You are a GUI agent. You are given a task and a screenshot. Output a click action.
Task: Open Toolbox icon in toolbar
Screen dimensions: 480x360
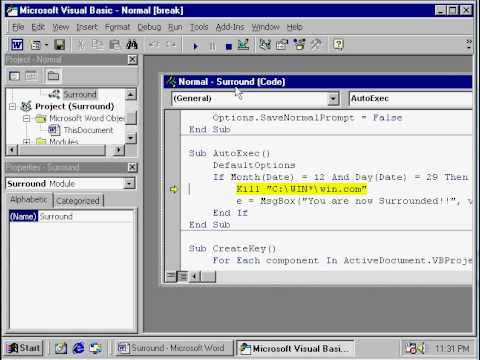click(316, 44)
